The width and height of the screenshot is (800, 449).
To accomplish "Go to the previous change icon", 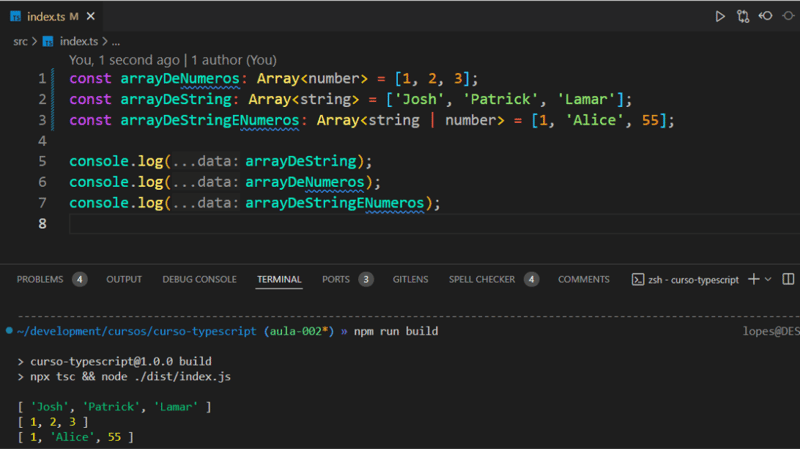I will pos(766,16).
